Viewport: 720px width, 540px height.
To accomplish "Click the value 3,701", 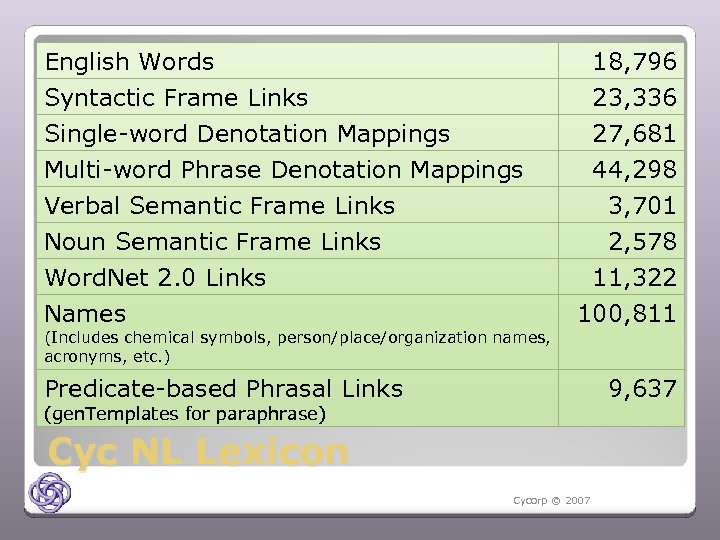I will [x=642, y=205].
